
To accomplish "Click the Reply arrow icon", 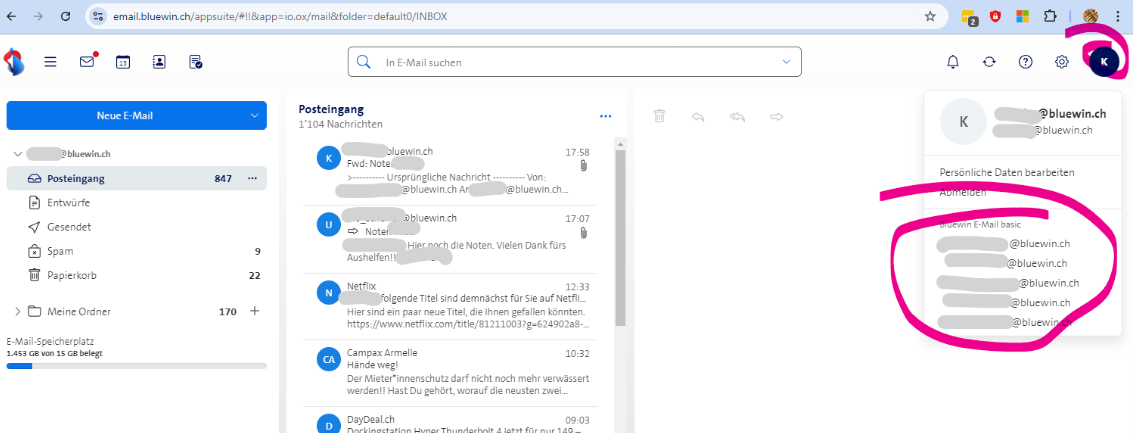I will 698,116.
